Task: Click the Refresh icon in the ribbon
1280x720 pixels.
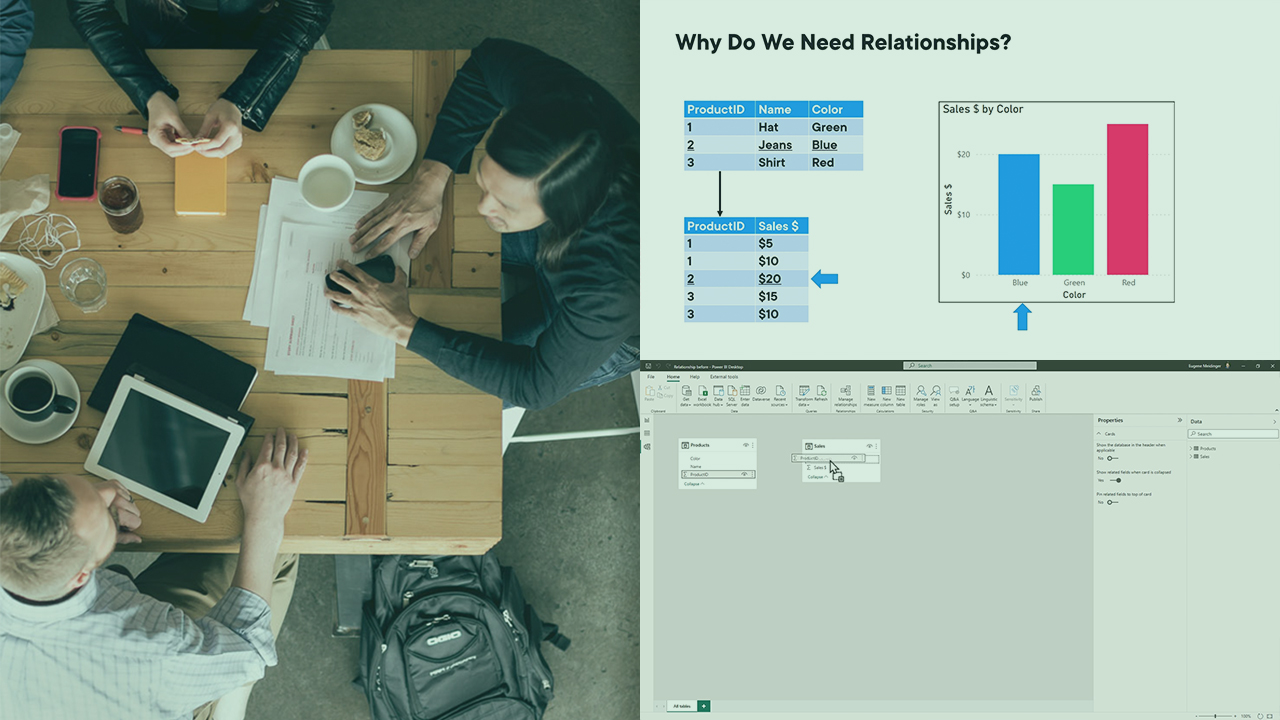Action: coord(821,393)
